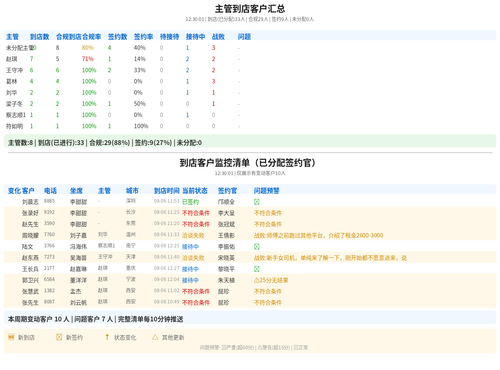Click the green 已签约 status

190,202
